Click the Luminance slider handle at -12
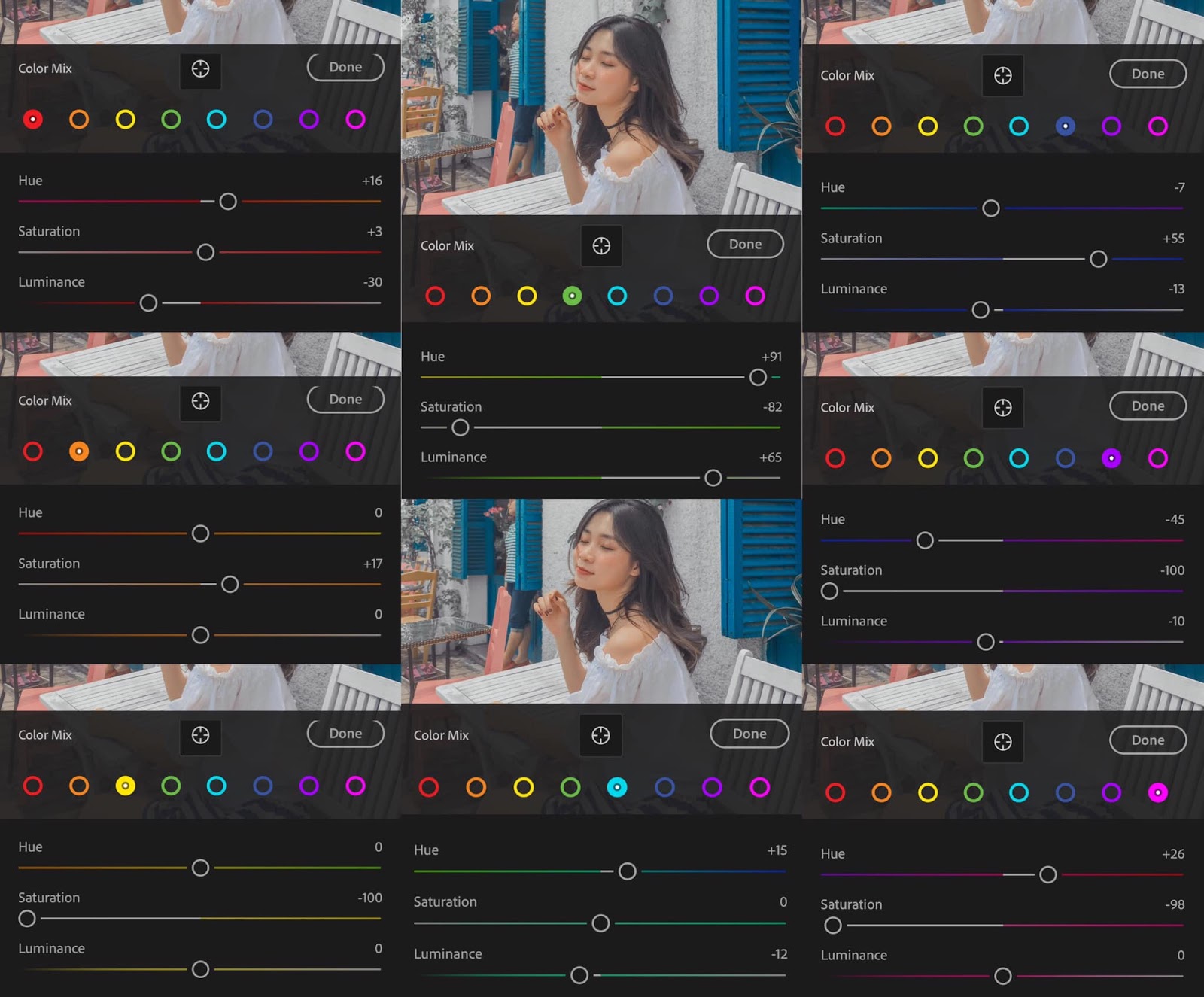 pos(579,975)
